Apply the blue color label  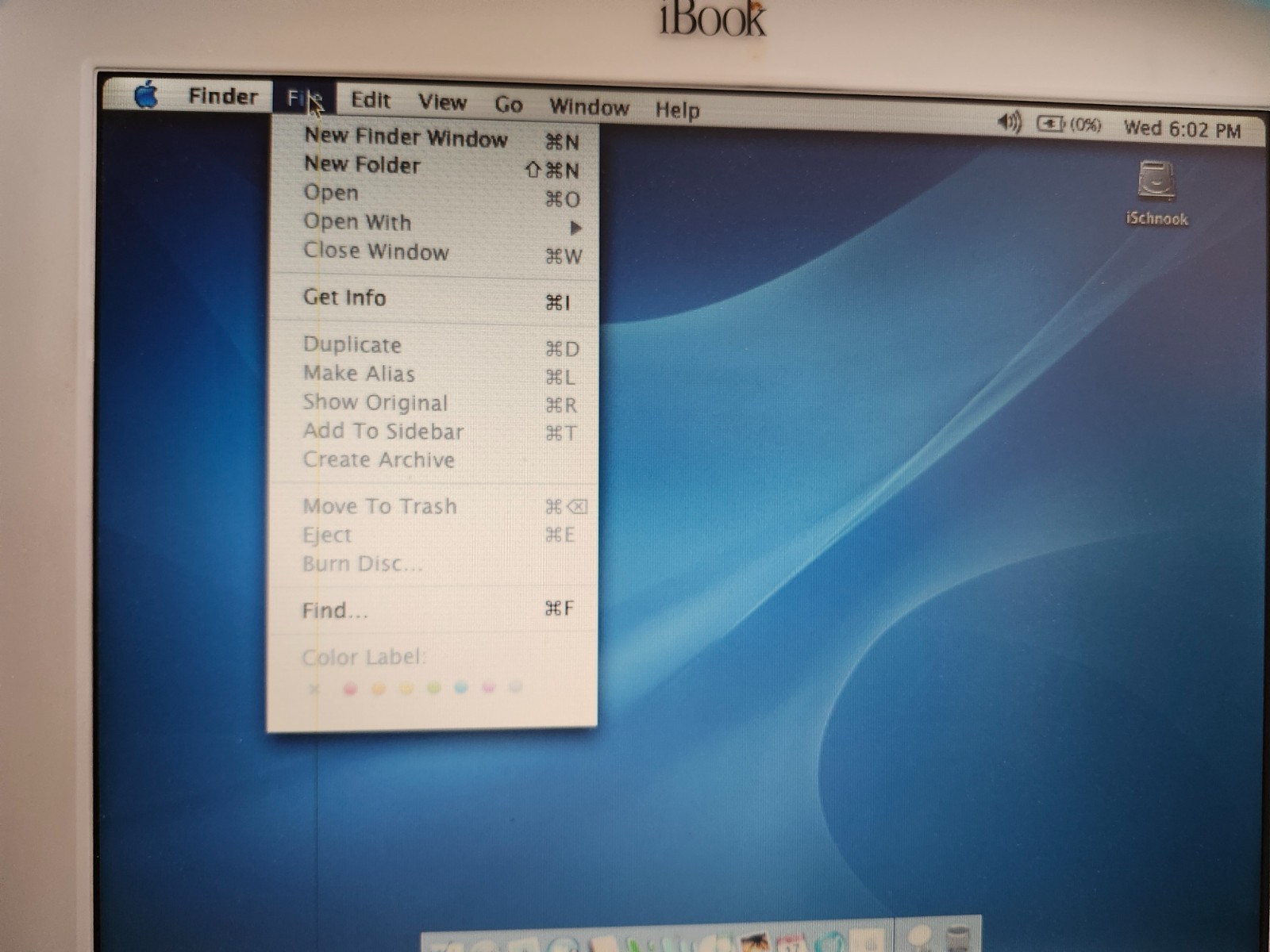[461, 688]
